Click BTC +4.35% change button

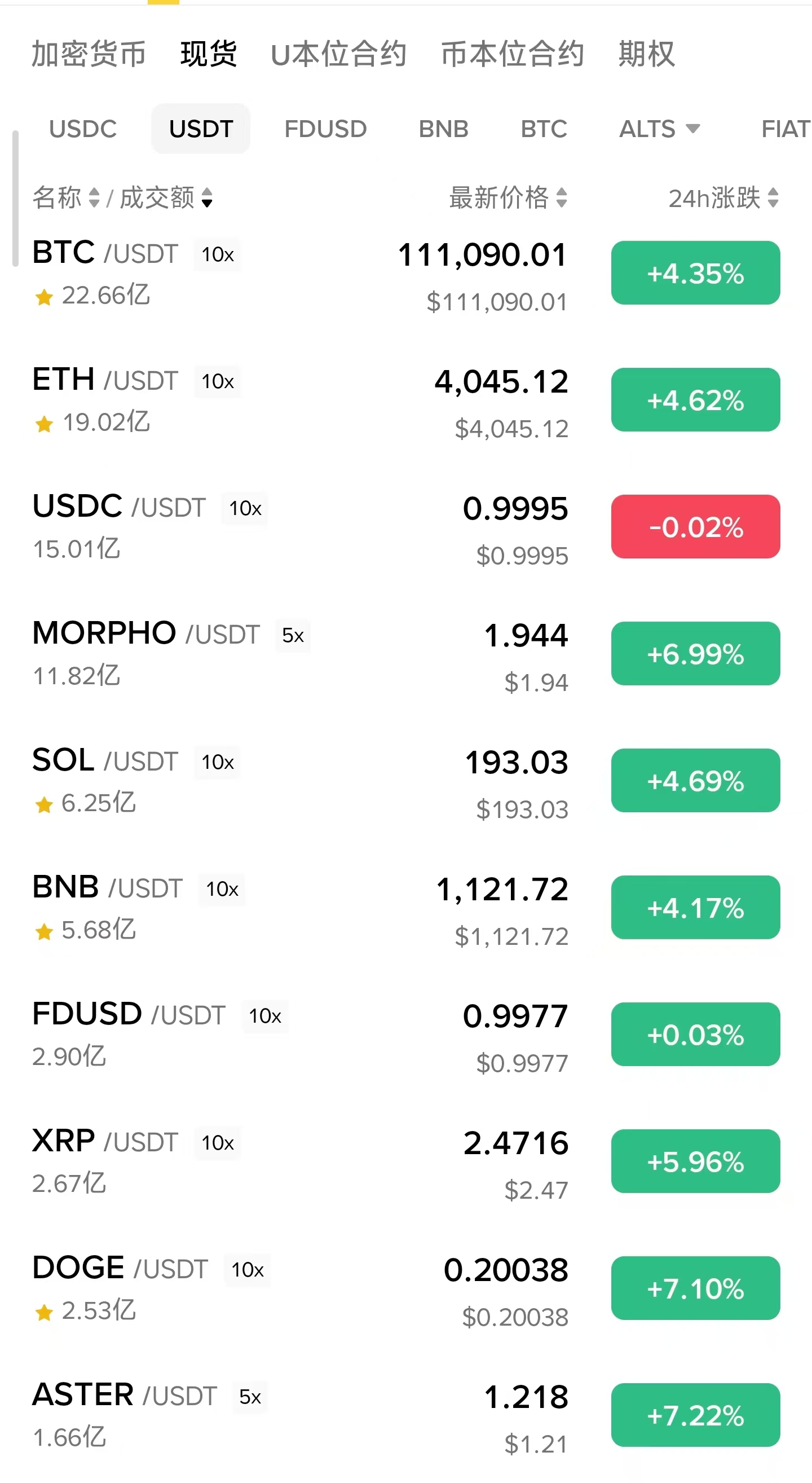695,273
